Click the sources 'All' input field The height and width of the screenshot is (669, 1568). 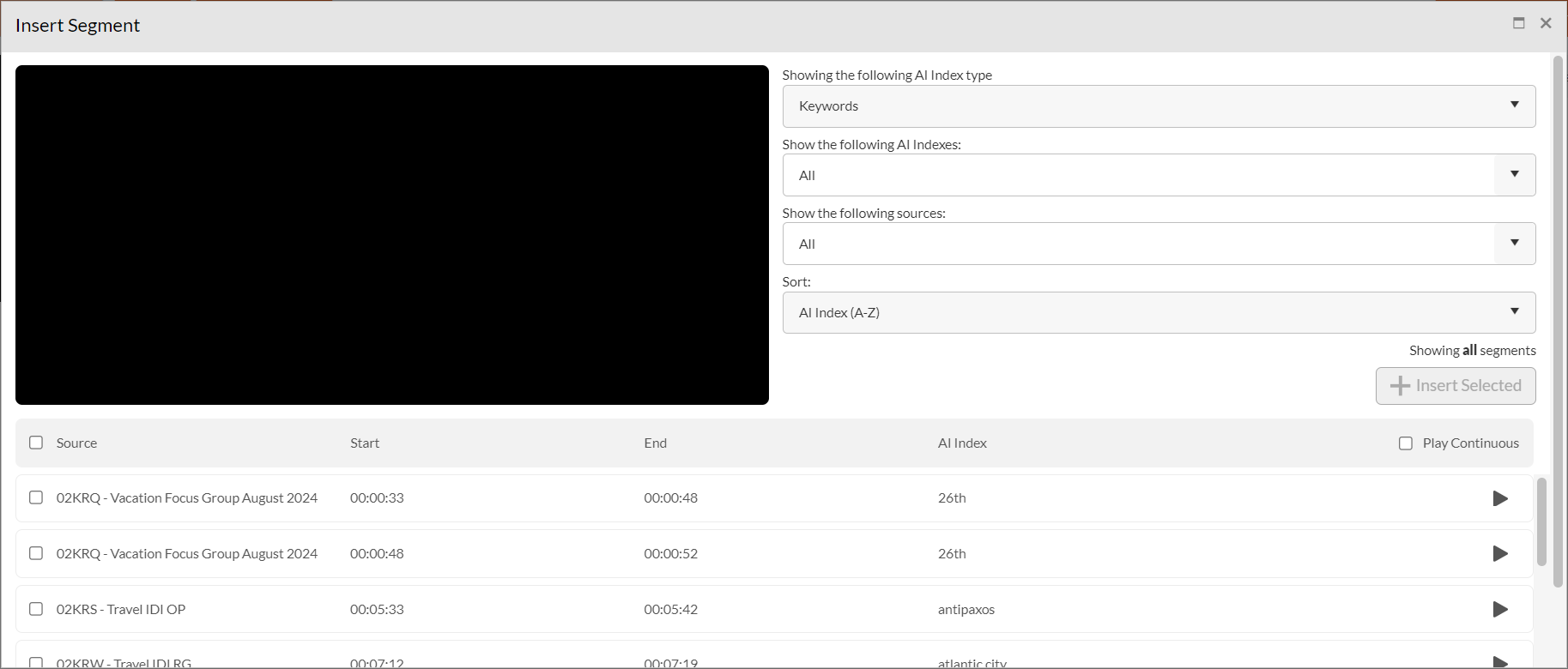point(1139,244)
